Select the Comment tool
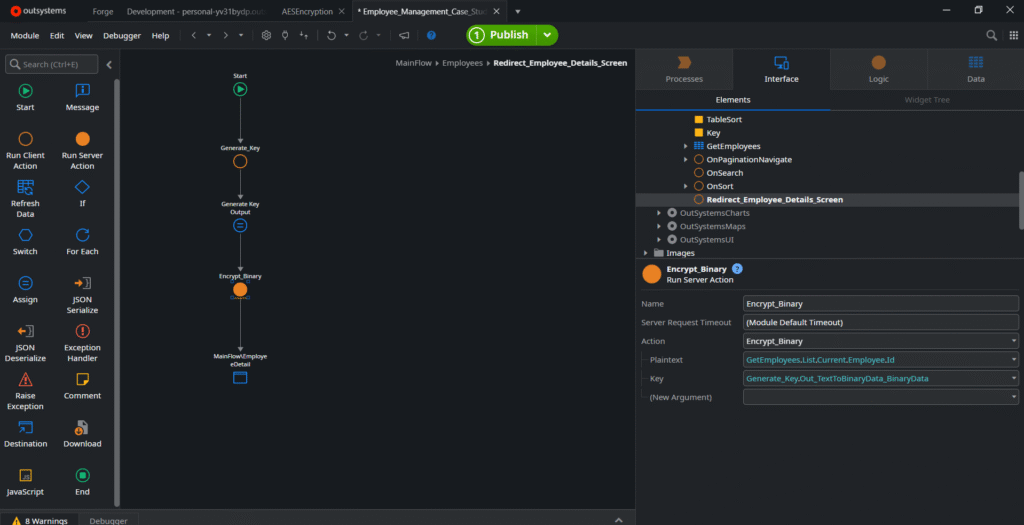 82,387
